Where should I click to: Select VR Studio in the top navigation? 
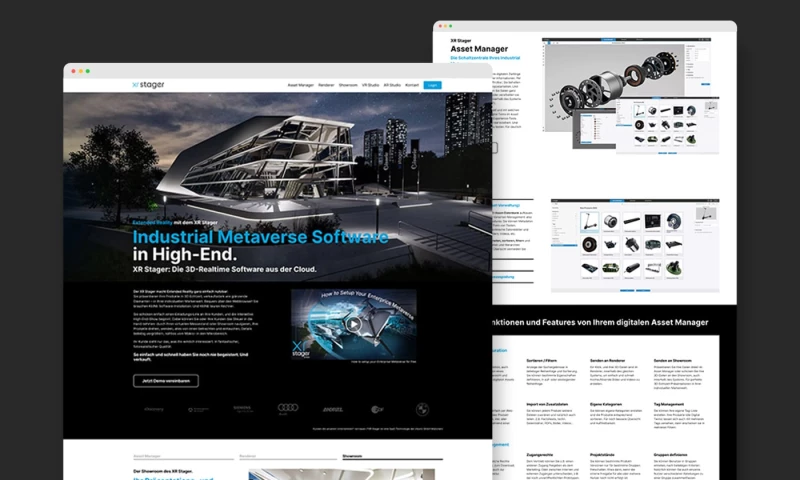coord(371,86)
